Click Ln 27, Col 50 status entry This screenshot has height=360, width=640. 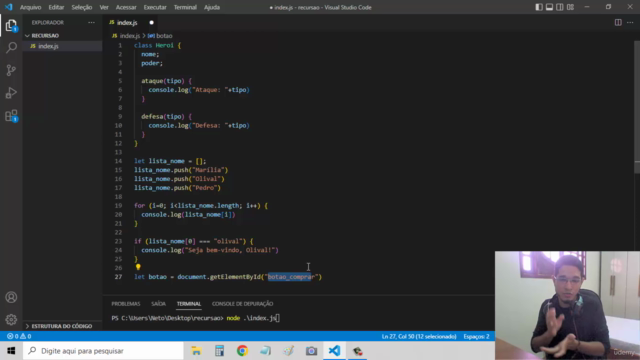pyautogui.click(x=419, y=336)
